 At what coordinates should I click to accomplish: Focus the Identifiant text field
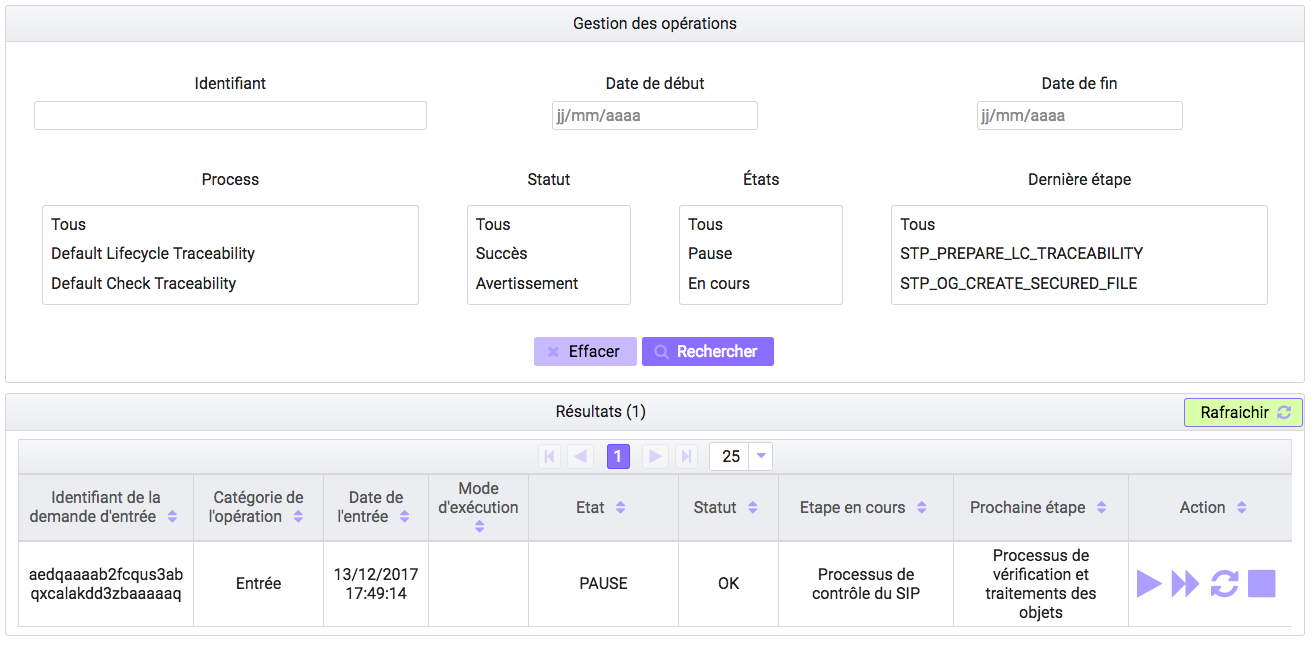coord(230,116)
